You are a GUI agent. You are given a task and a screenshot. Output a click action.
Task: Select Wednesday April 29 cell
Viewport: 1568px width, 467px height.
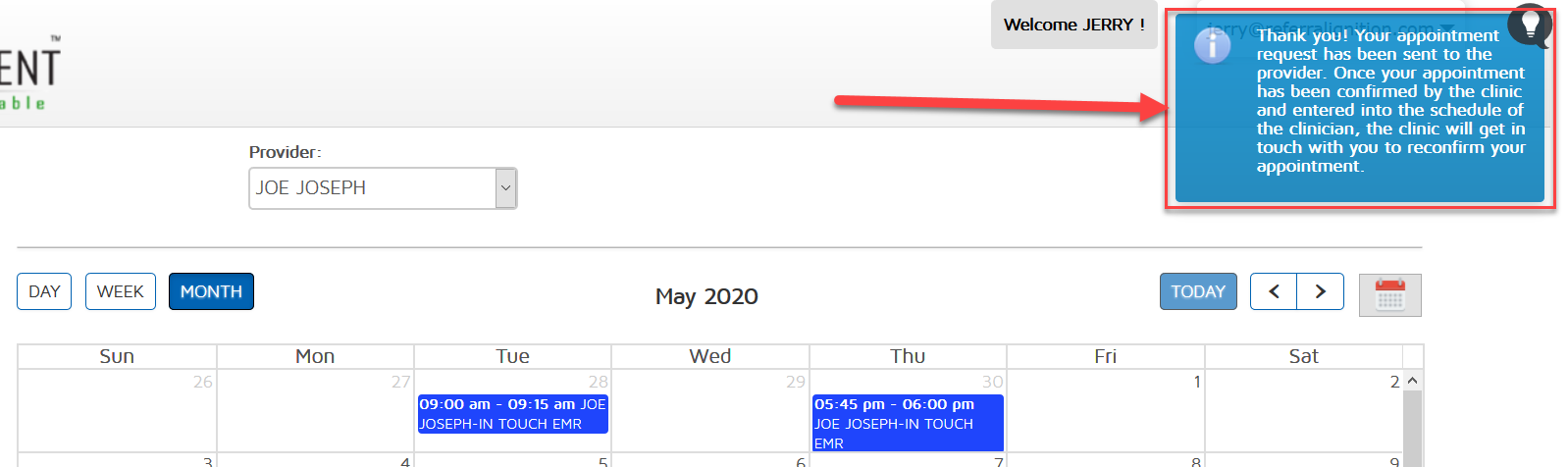(709, 412)
